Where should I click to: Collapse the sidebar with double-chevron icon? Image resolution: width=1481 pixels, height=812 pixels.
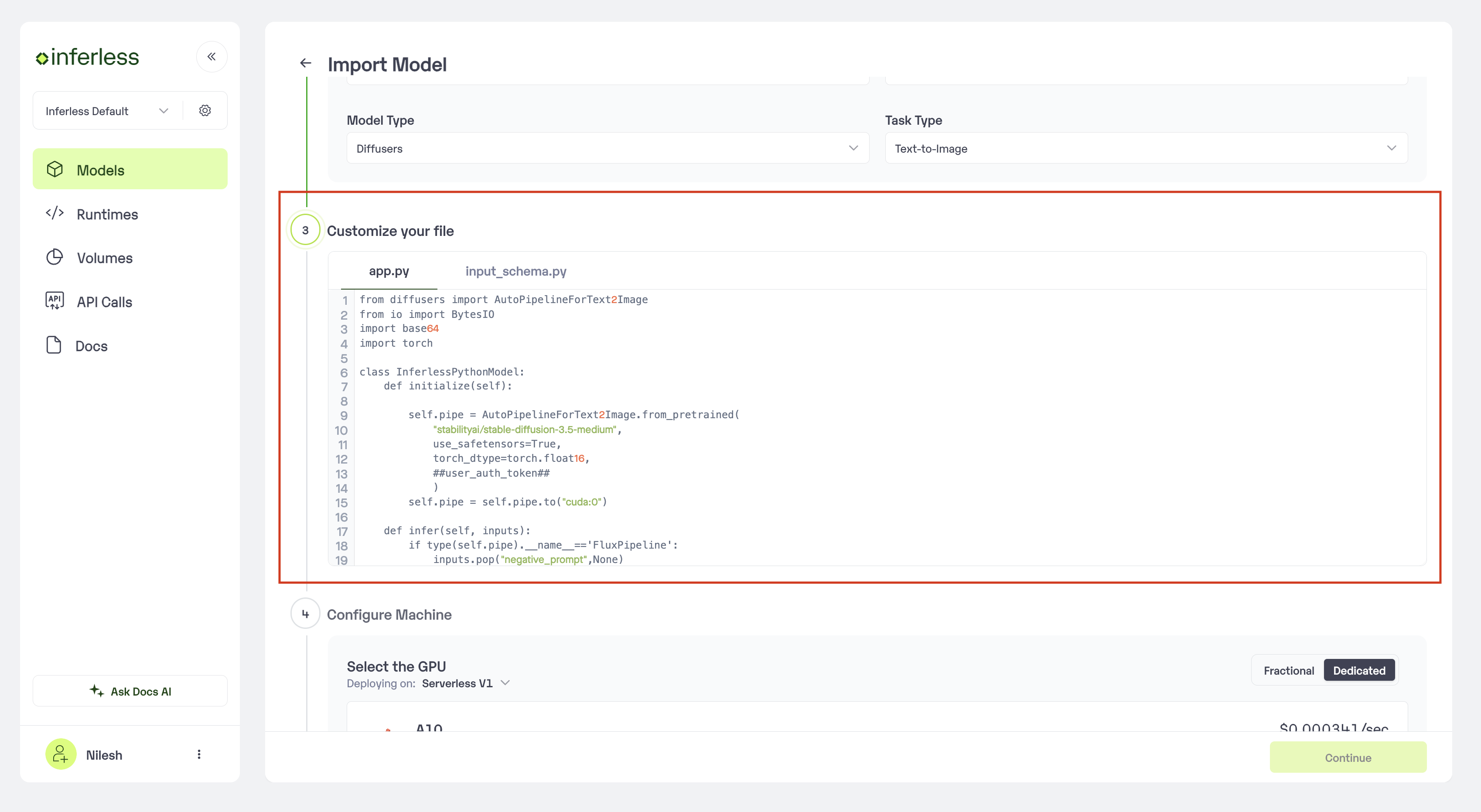(212, 56)
